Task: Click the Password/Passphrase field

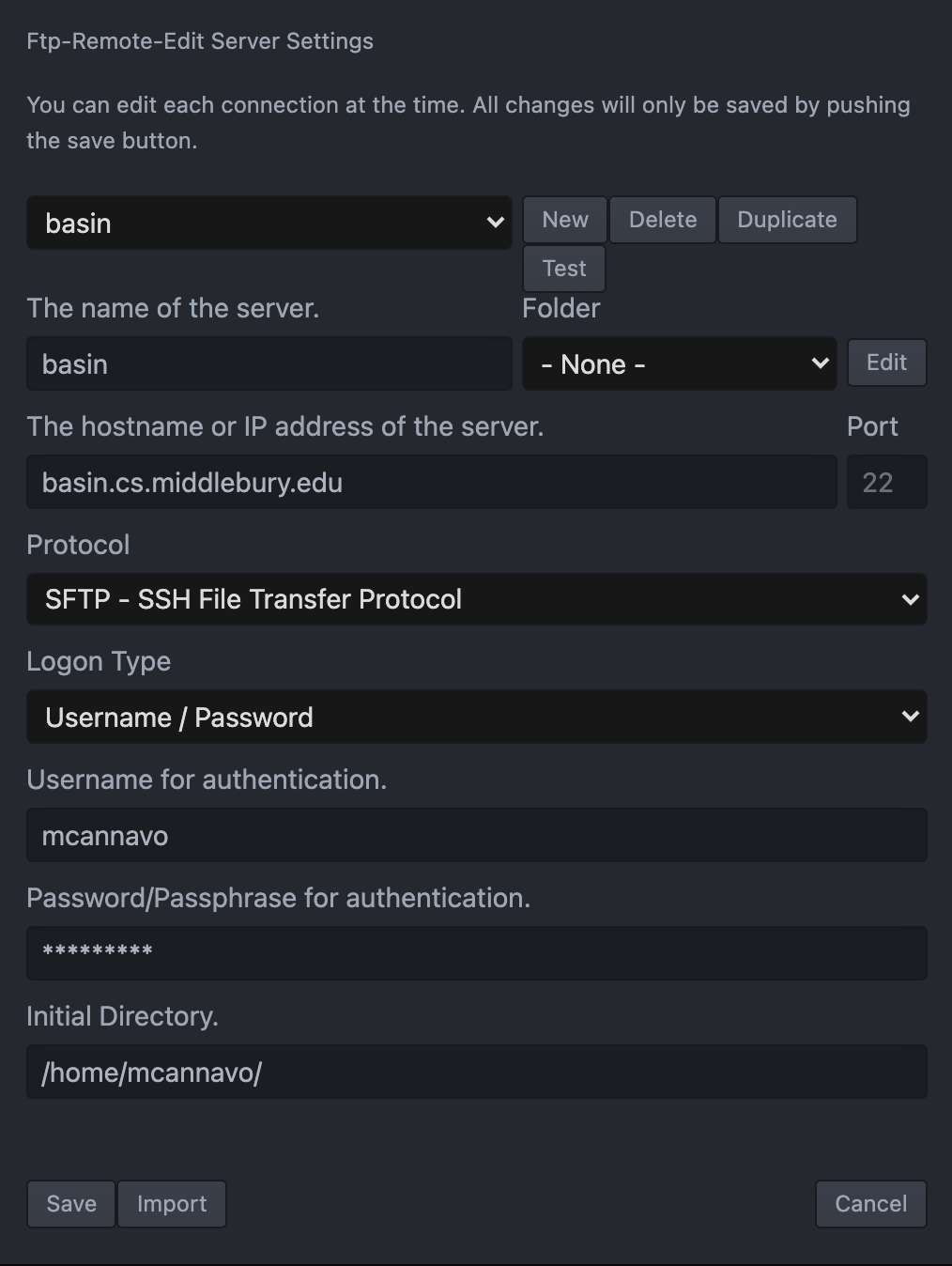Action: pyautogui.click(x=477, y=952)
